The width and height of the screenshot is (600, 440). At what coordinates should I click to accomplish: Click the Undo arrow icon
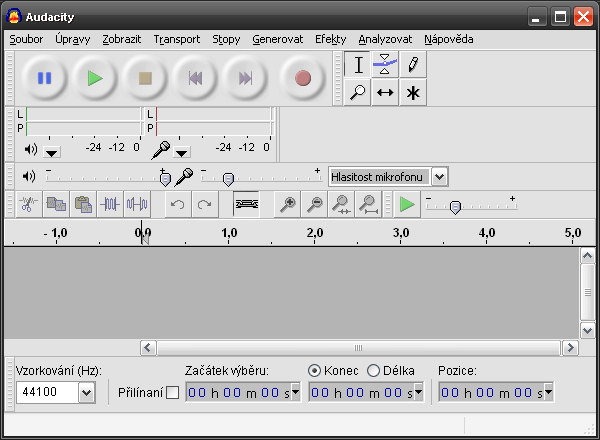tap(178, 204)
